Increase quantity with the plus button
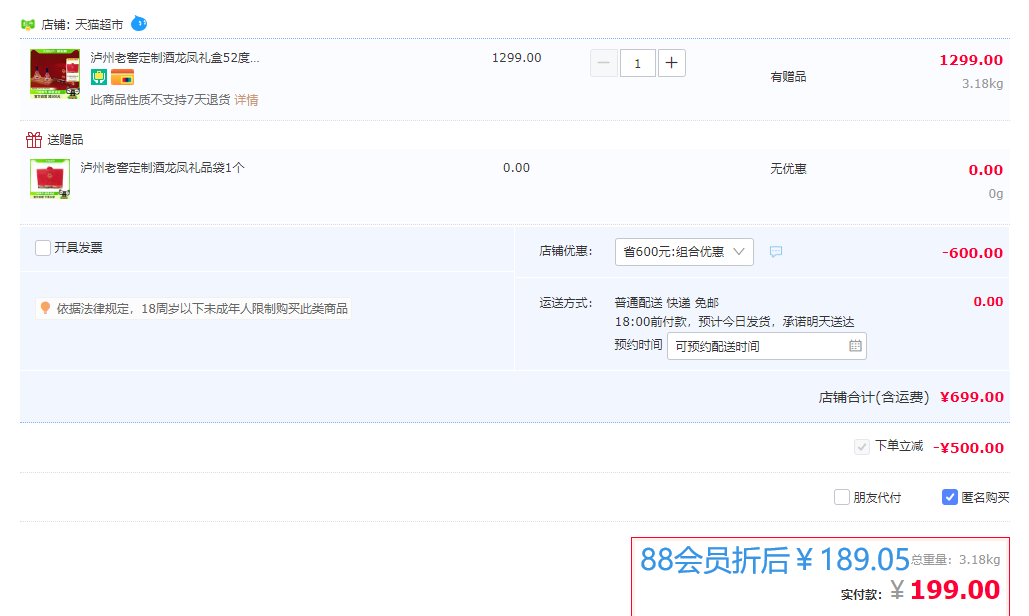The height and width of the screenshot is (616, 1029). pyautogui.click(x=671, y=63)
